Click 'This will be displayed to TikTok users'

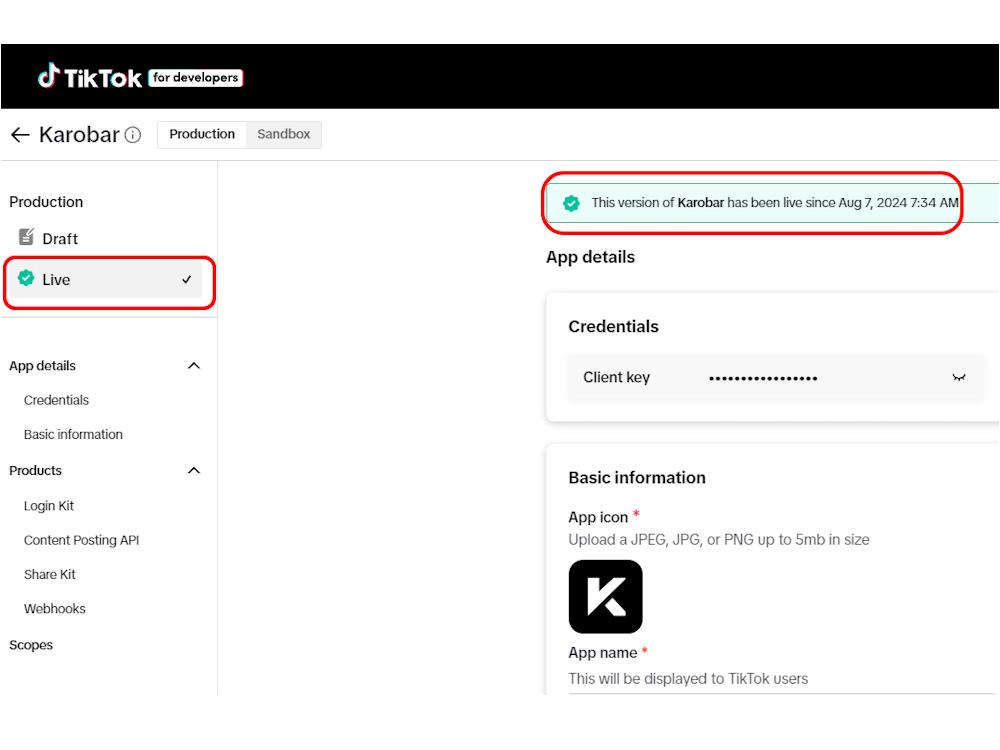click(688, 679)
